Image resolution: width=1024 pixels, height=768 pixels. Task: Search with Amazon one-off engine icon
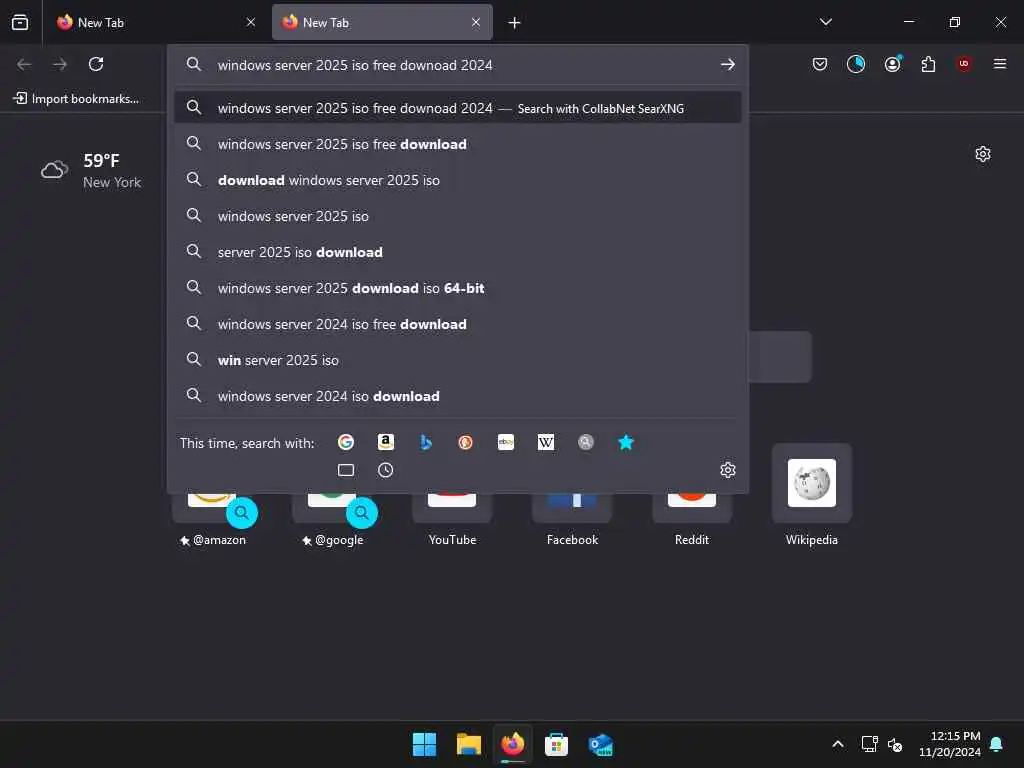[x=386, y=442]
